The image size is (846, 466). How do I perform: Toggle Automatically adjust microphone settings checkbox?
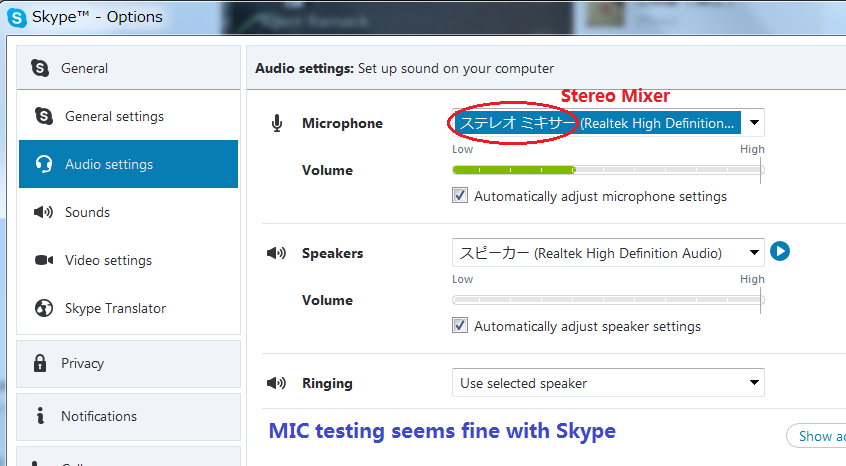point(460,195)
